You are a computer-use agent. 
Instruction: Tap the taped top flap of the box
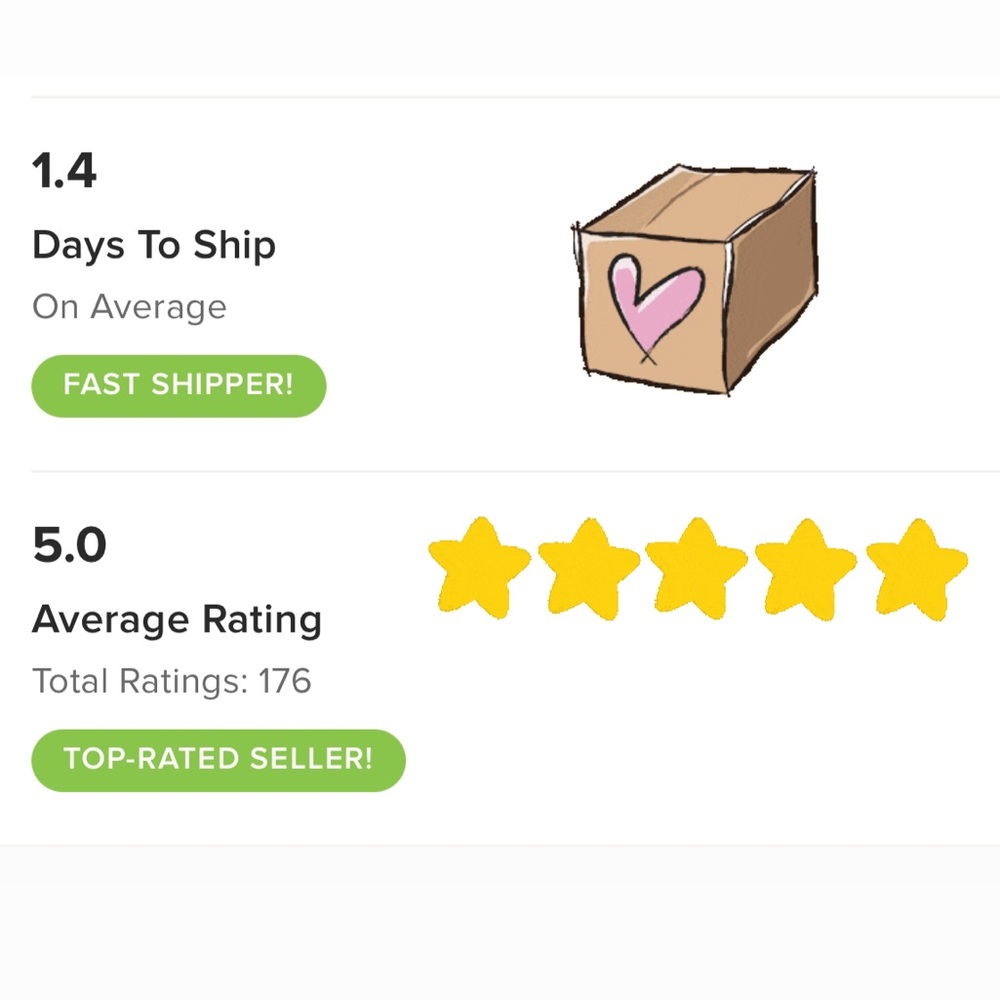696,203
